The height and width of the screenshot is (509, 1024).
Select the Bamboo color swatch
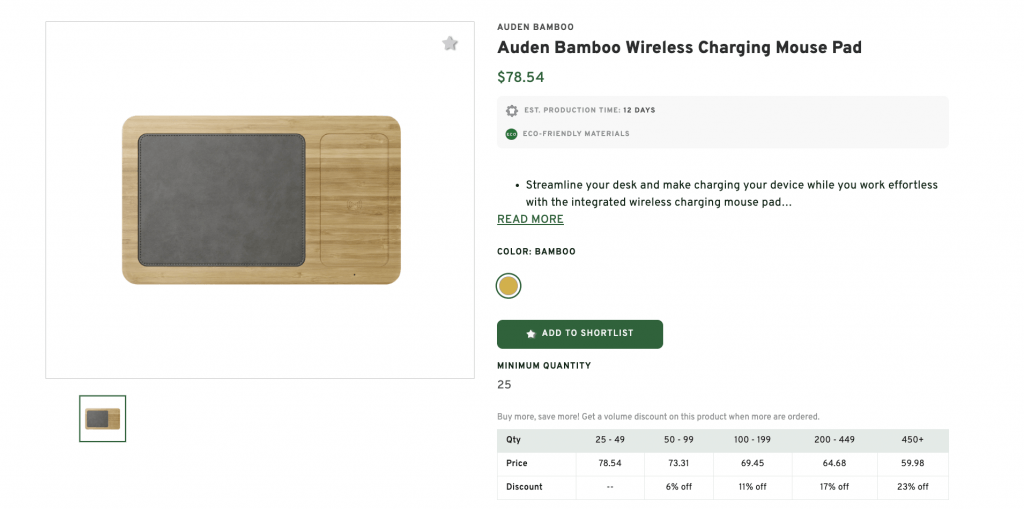[509, 287]
